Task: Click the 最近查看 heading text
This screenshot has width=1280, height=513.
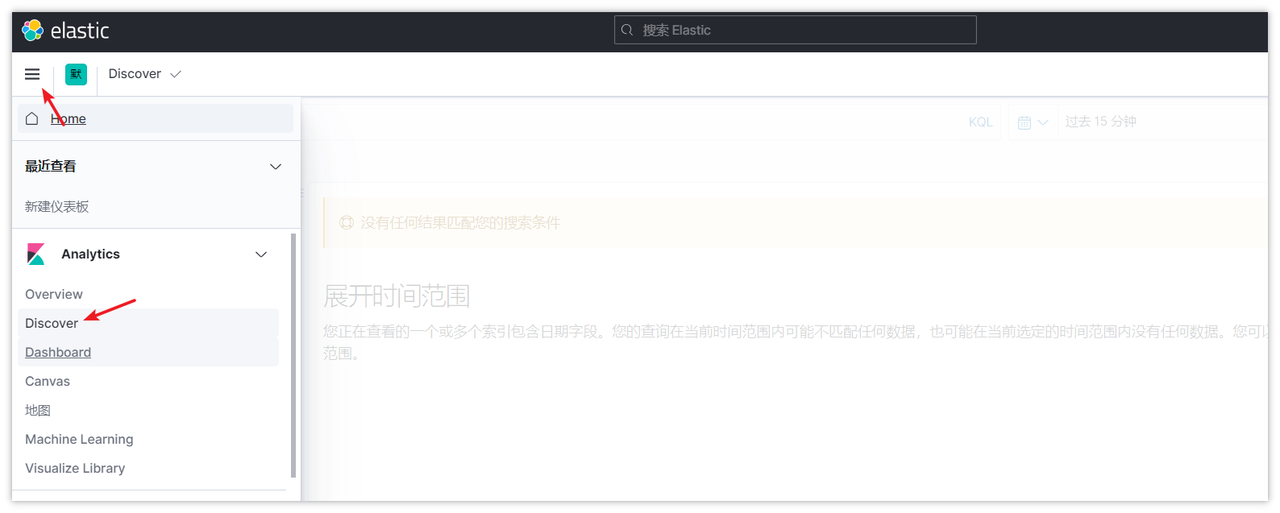Action: point(50,166)
